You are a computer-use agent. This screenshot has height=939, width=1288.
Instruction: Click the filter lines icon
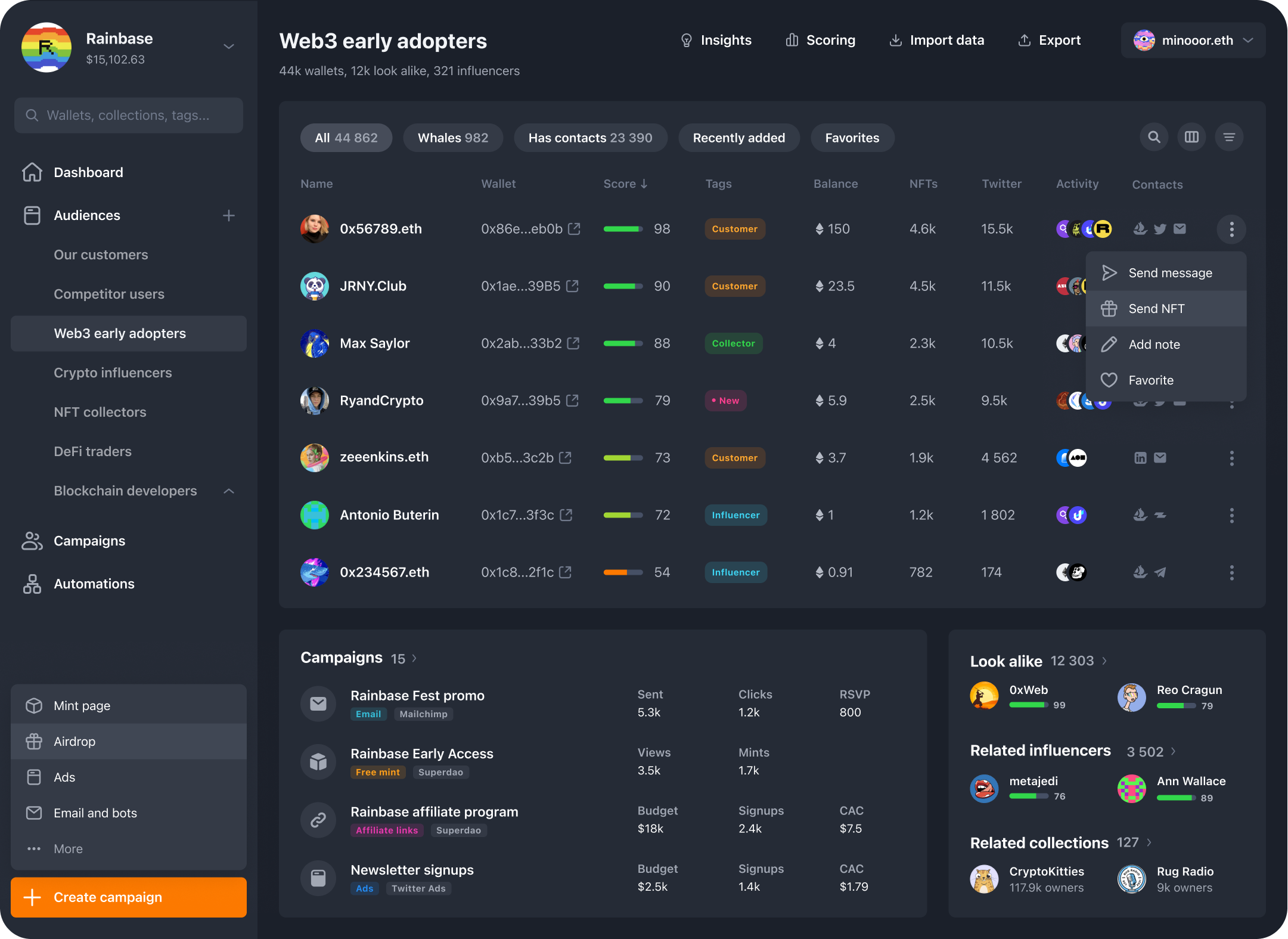(1229, 137)
